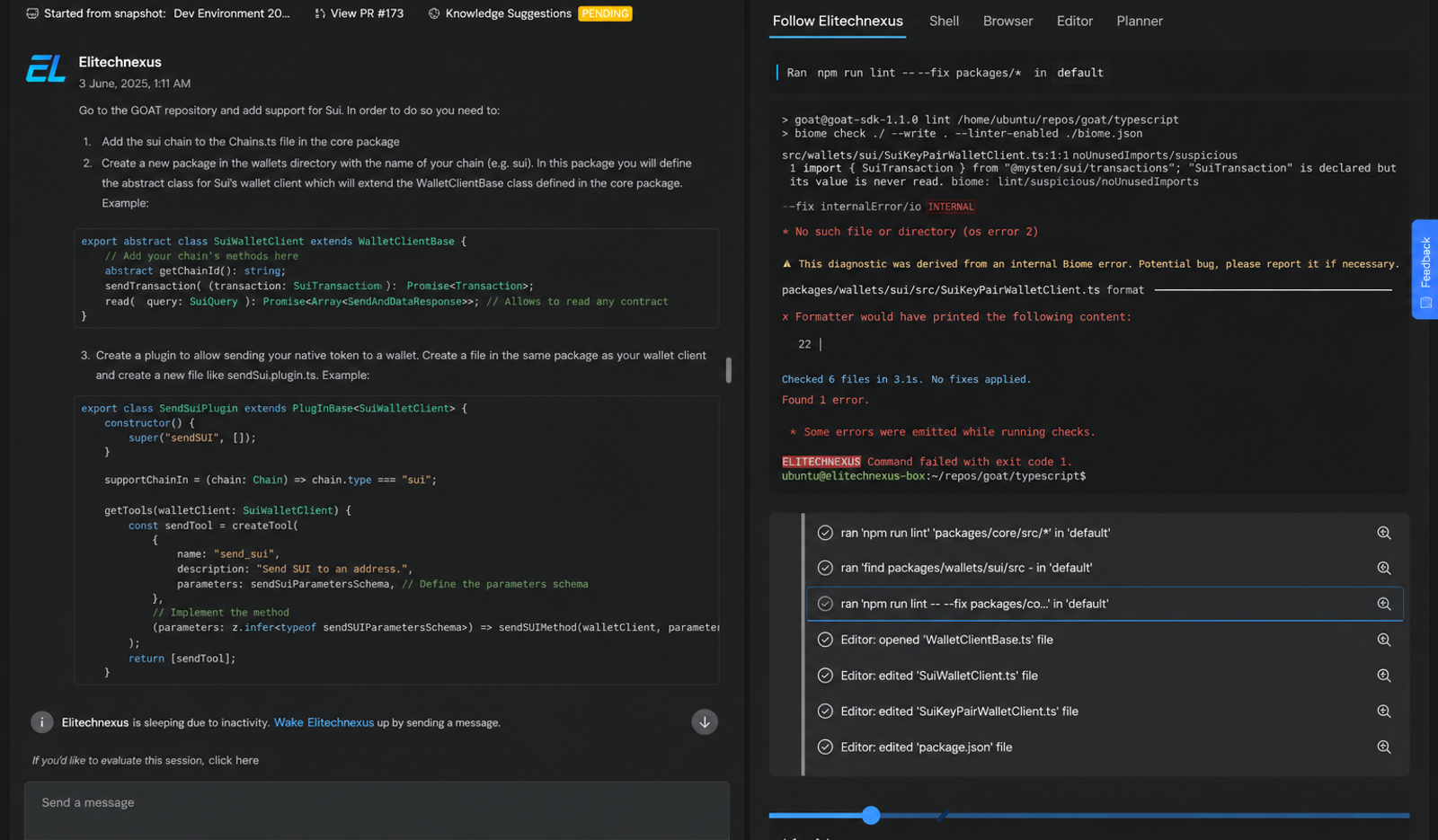This screenshot has width=1438, height=840.
Task: Click the magnifier for edited 'package.json' step
Action: click(x=1384, y=747)
